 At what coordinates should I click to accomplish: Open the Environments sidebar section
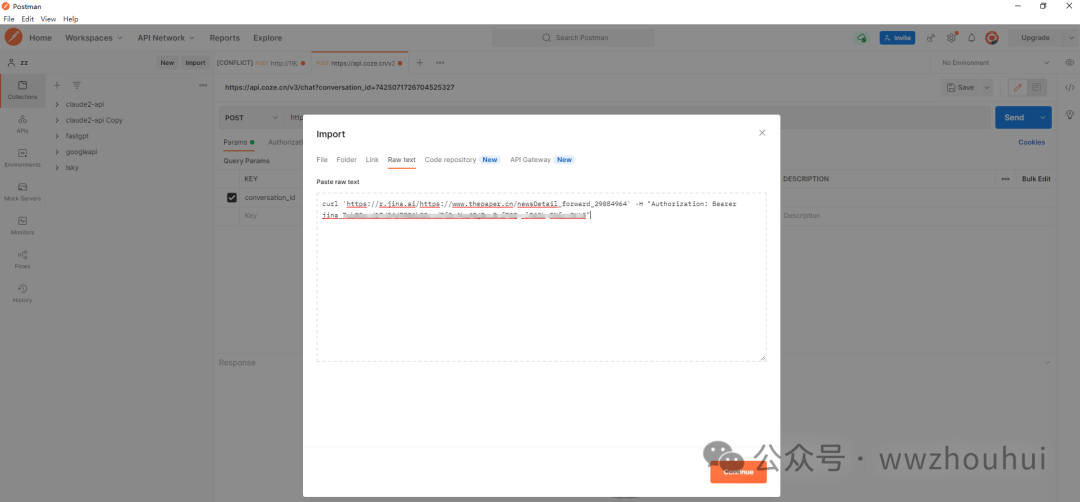[22, 157]
